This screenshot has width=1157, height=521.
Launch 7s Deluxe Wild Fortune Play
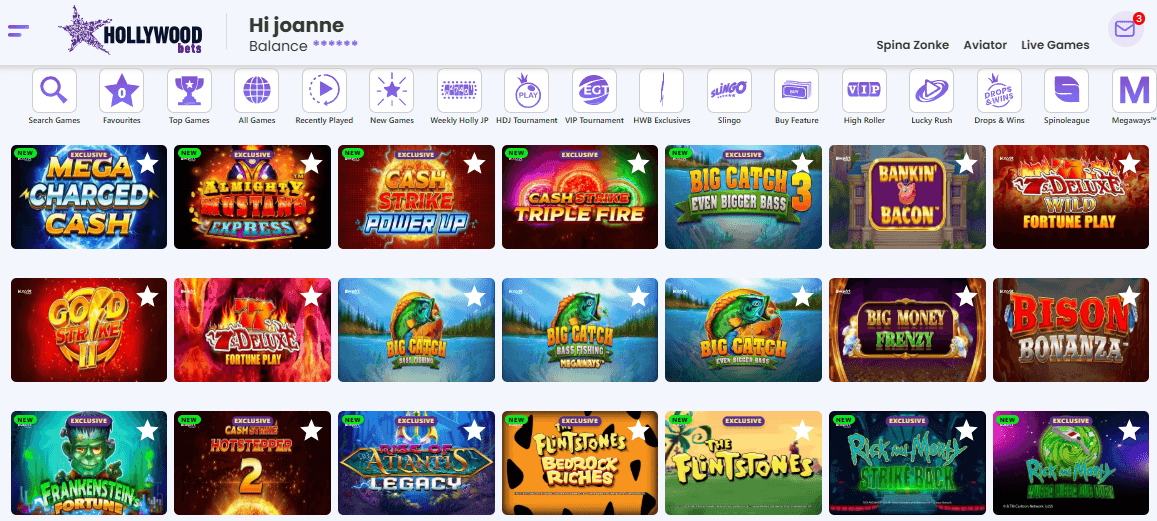[1071, 197]
